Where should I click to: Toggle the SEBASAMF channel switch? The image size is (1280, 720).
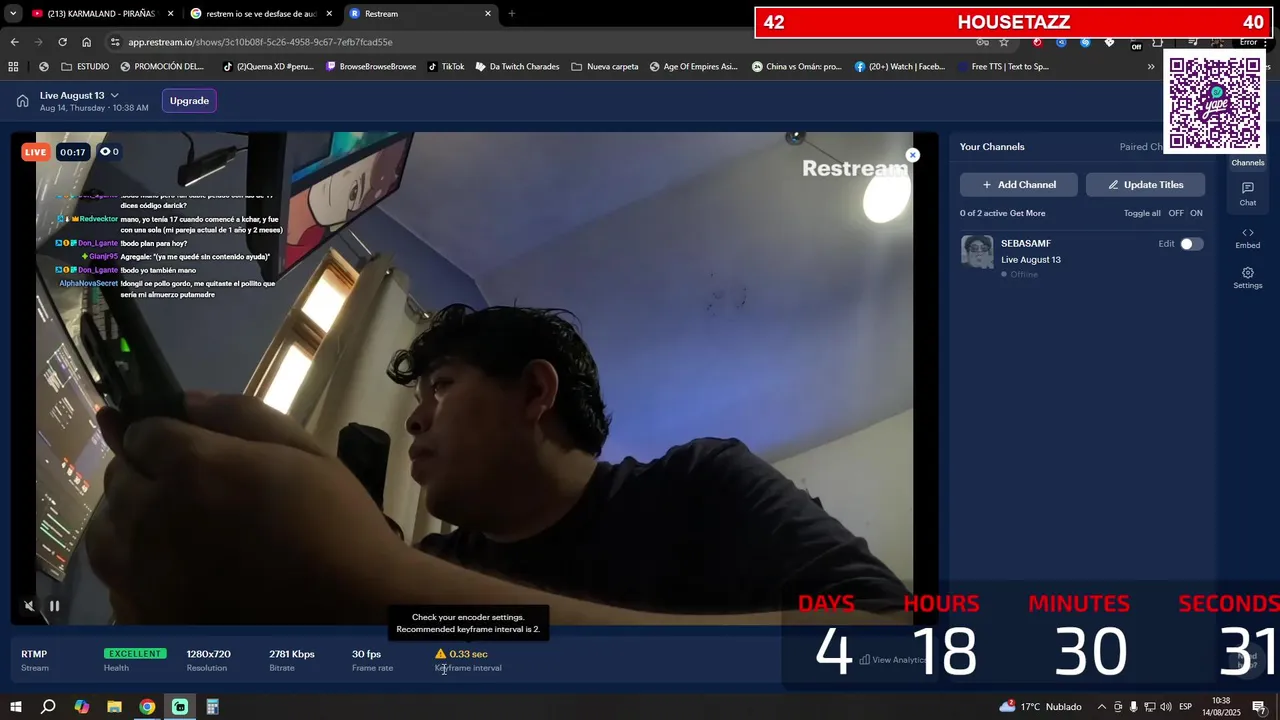[x=1191, y=244]
